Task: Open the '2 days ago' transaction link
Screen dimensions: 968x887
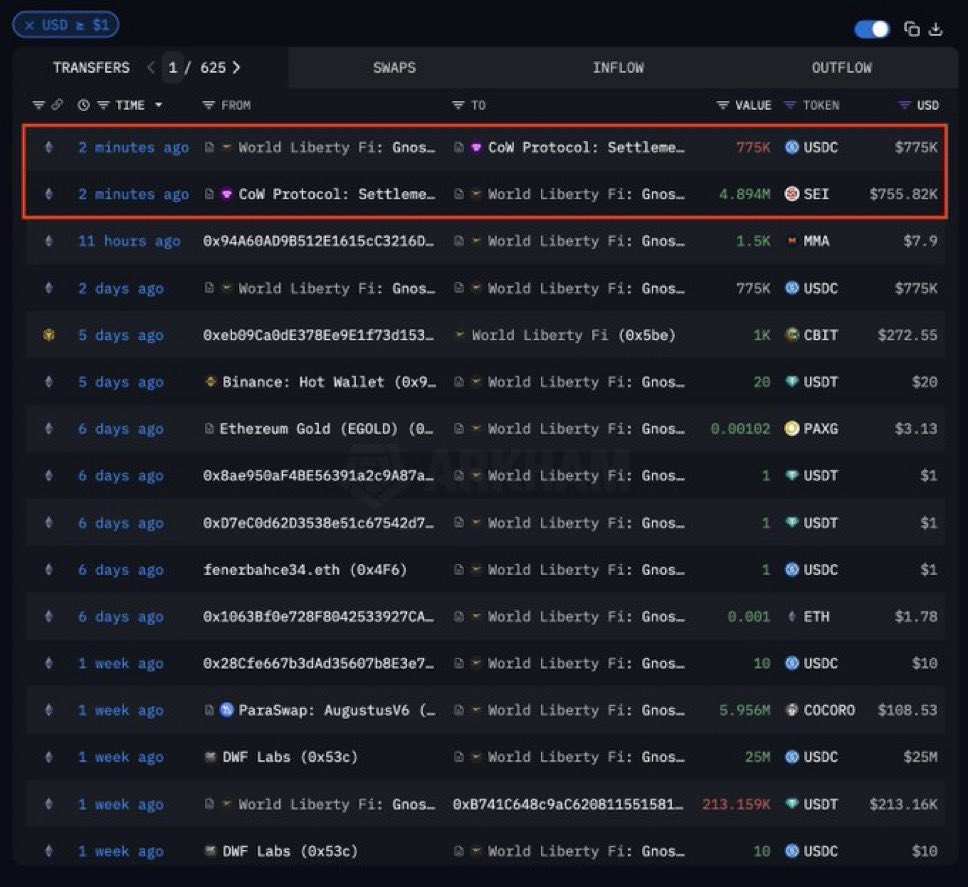Action: pyautogui.click(x=120, y=288)
